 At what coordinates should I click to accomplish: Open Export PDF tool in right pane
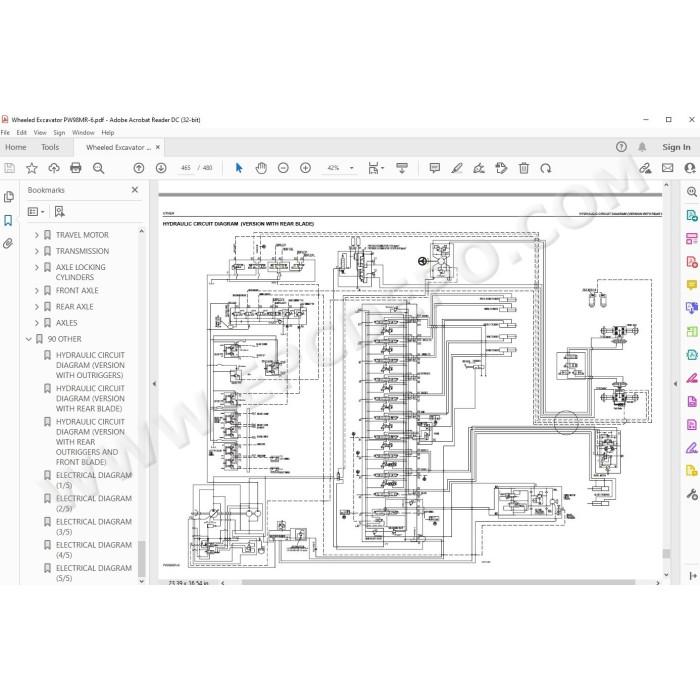tap(691, 216)
